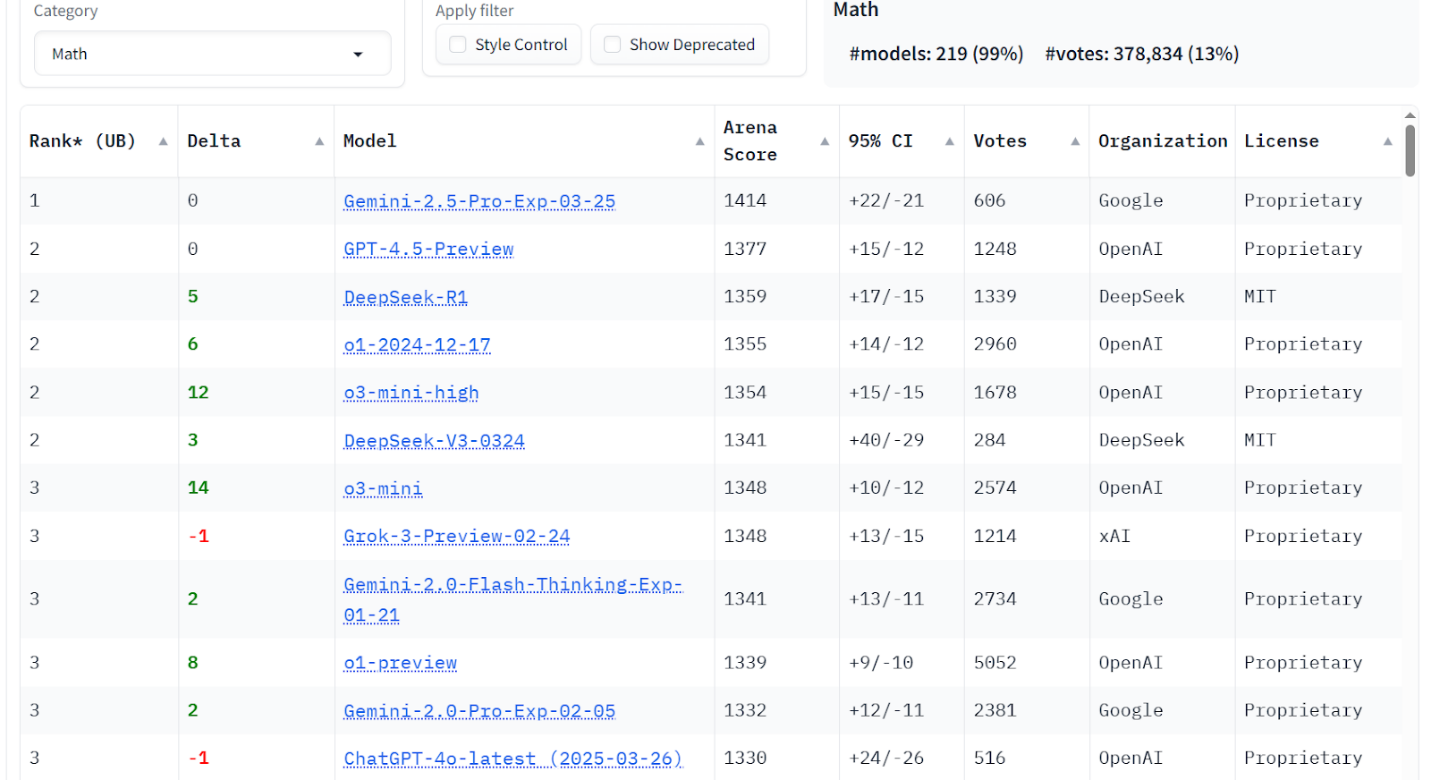Click the o1-preview model link
Viewport: 1431px width, 780px height.
click(400, 663)
